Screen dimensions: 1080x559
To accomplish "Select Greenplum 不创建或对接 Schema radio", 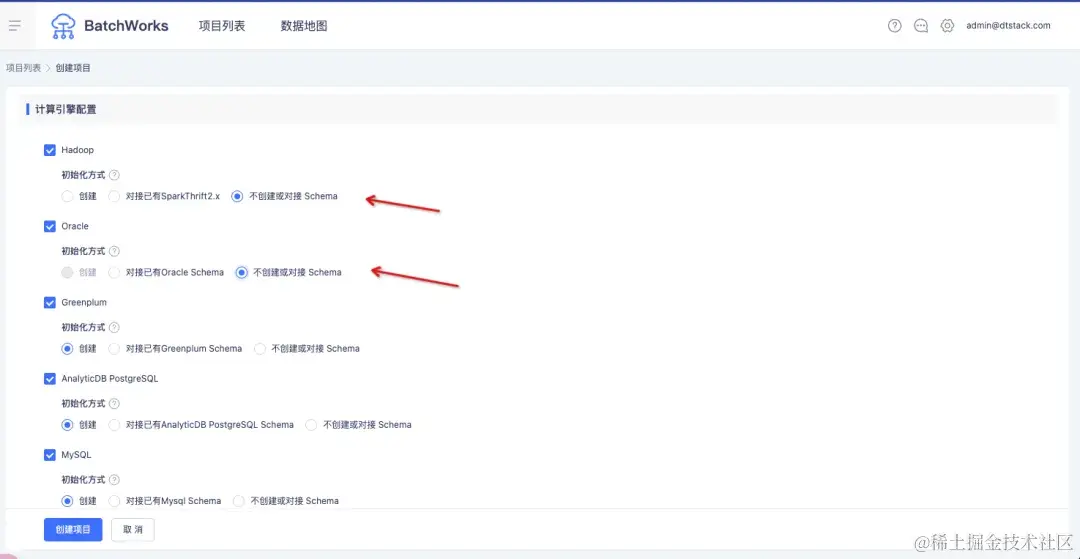I will 260,349.
